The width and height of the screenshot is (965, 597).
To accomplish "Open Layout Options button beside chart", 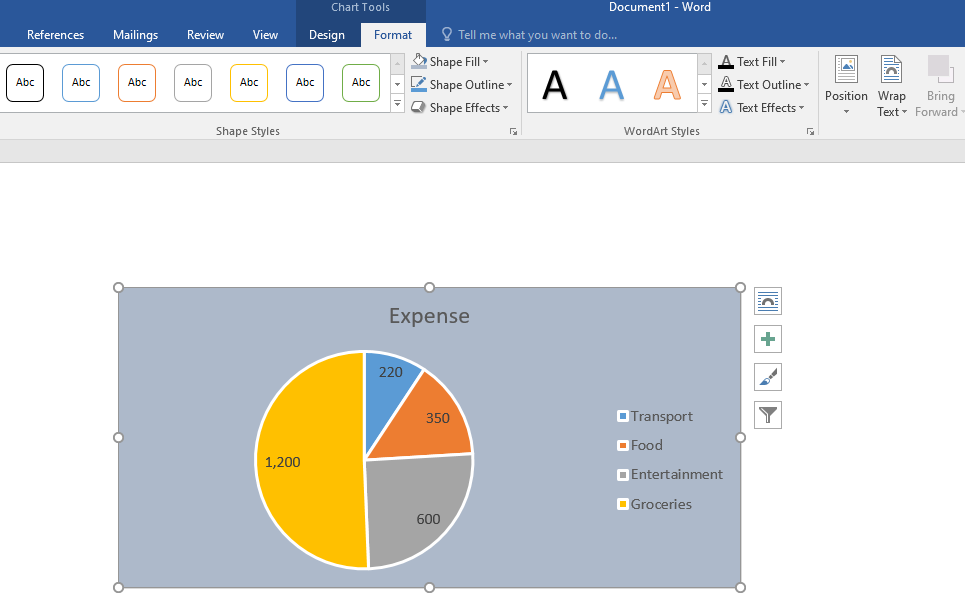I will [768, 301].
